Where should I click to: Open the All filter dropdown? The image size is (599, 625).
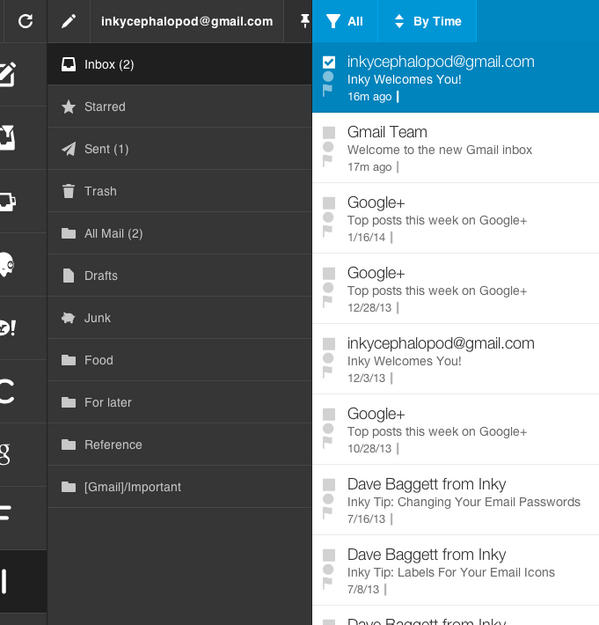coord(345,21)
